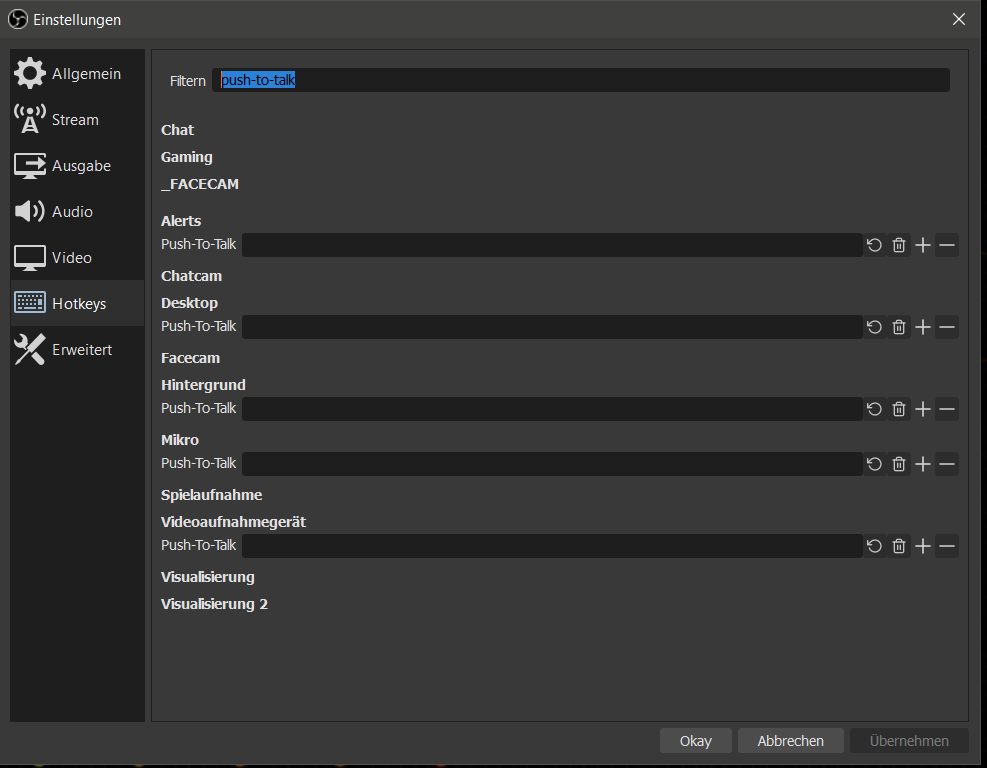Remove the Hintergrund Push-To-Talk hotkey binding

tap(947, 409)
